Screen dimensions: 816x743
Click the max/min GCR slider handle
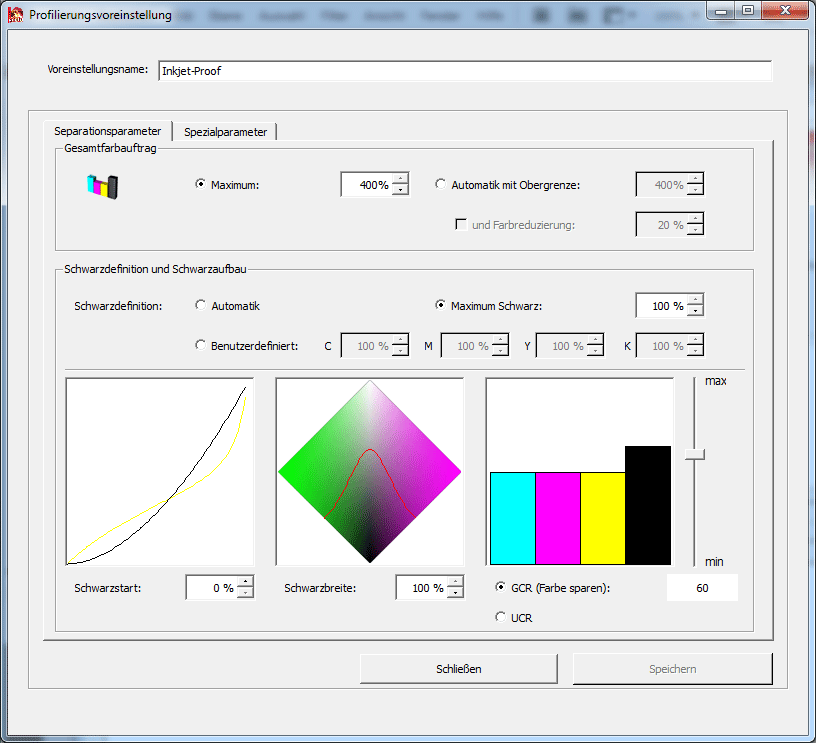click(x=694, y=454)
